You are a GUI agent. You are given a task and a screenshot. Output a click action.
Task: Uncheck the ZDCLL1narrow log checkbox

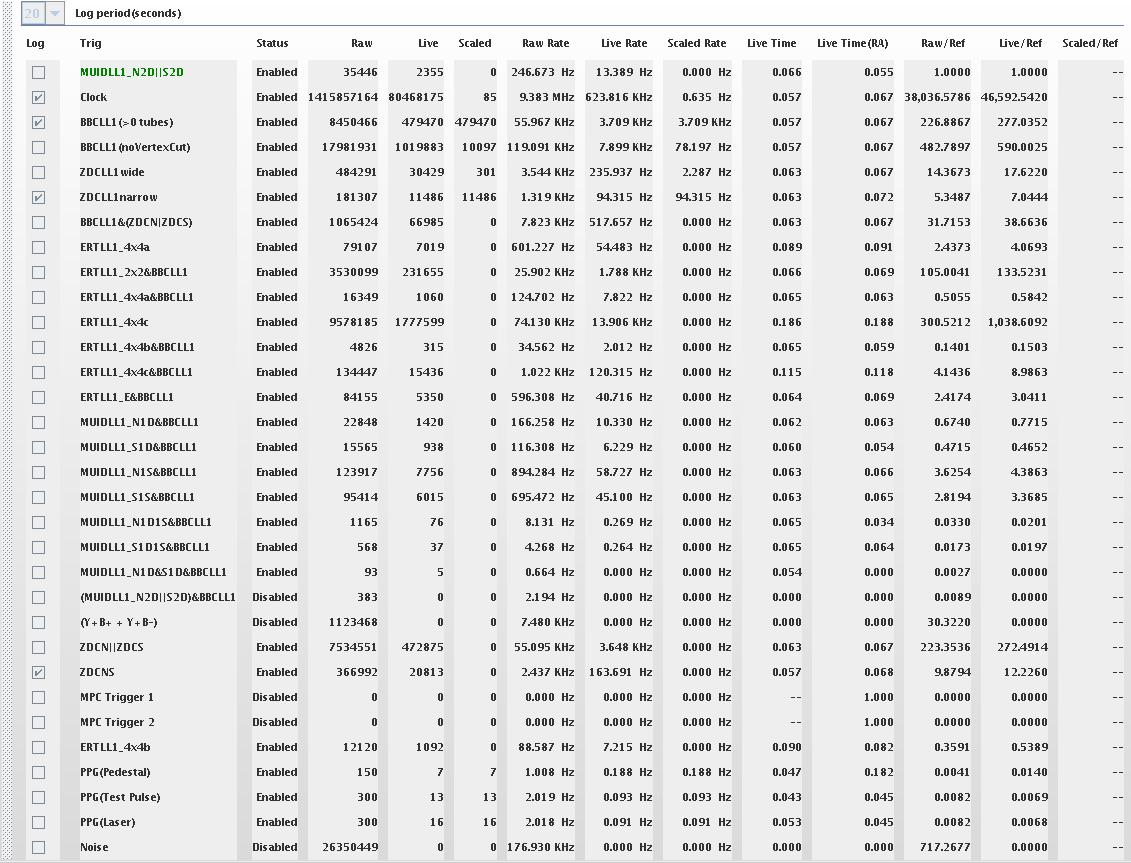[38, 198]
